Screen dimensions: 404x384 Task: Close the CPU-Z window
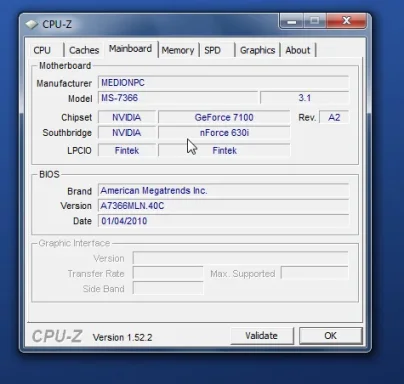tap(347, 21)
